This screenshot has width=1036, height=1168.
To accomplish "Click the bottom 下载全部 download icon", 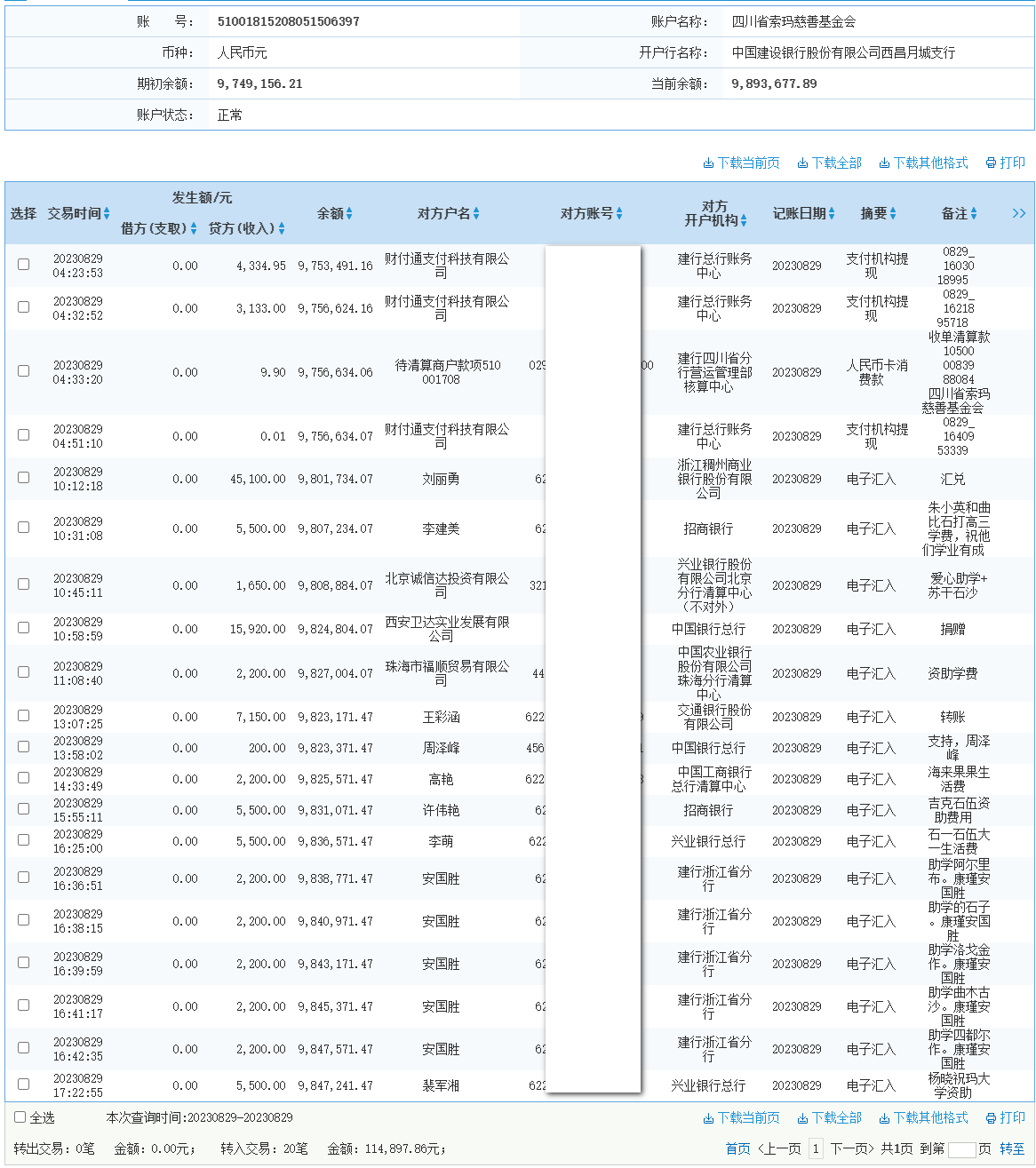I will coord(802,1118).
